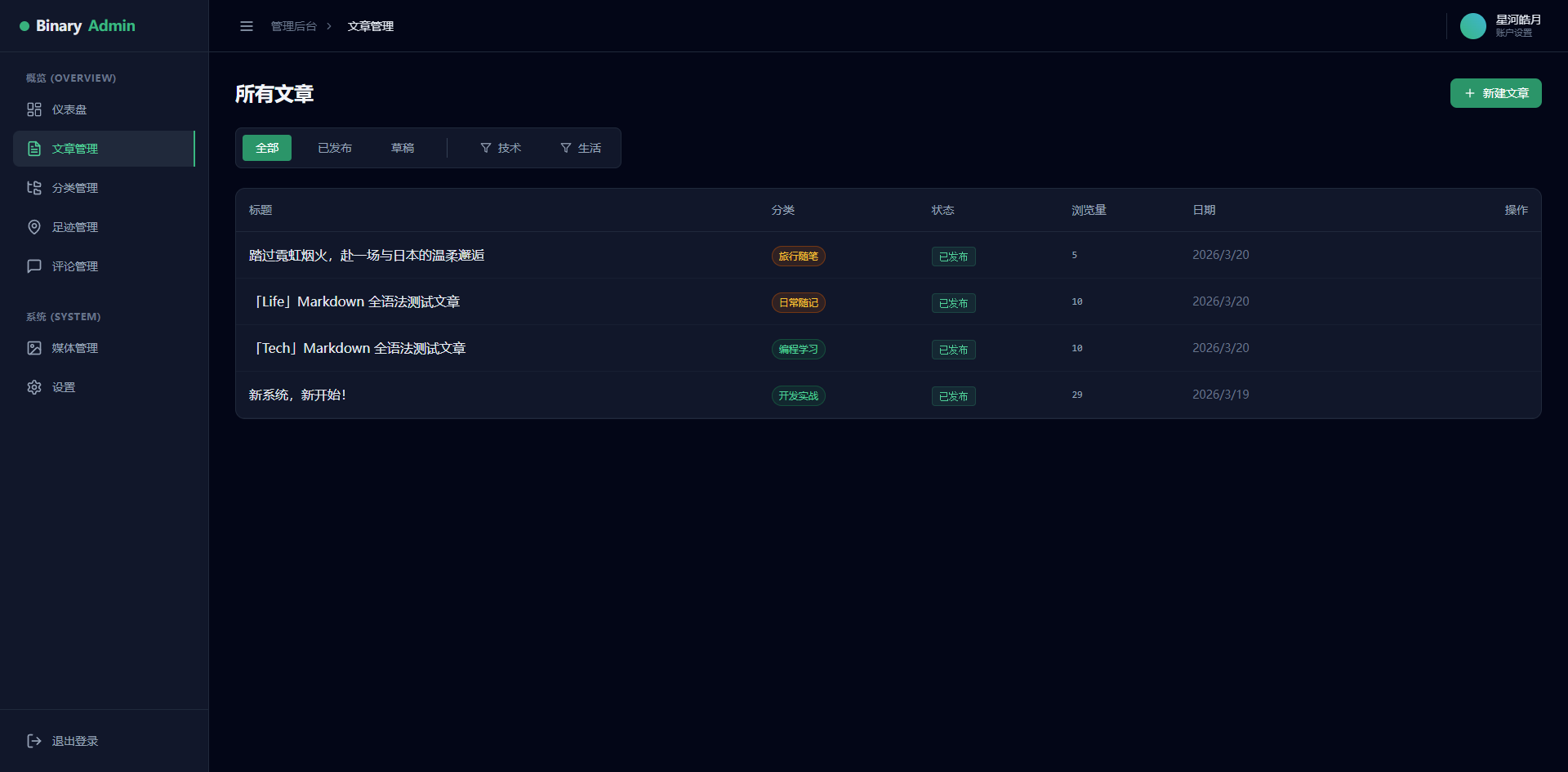Open article 踏过霓虹烟火,赴一场与日本的温柔邂逅
The height and width of the screenshot is (772, 1568).
(367, 256)
